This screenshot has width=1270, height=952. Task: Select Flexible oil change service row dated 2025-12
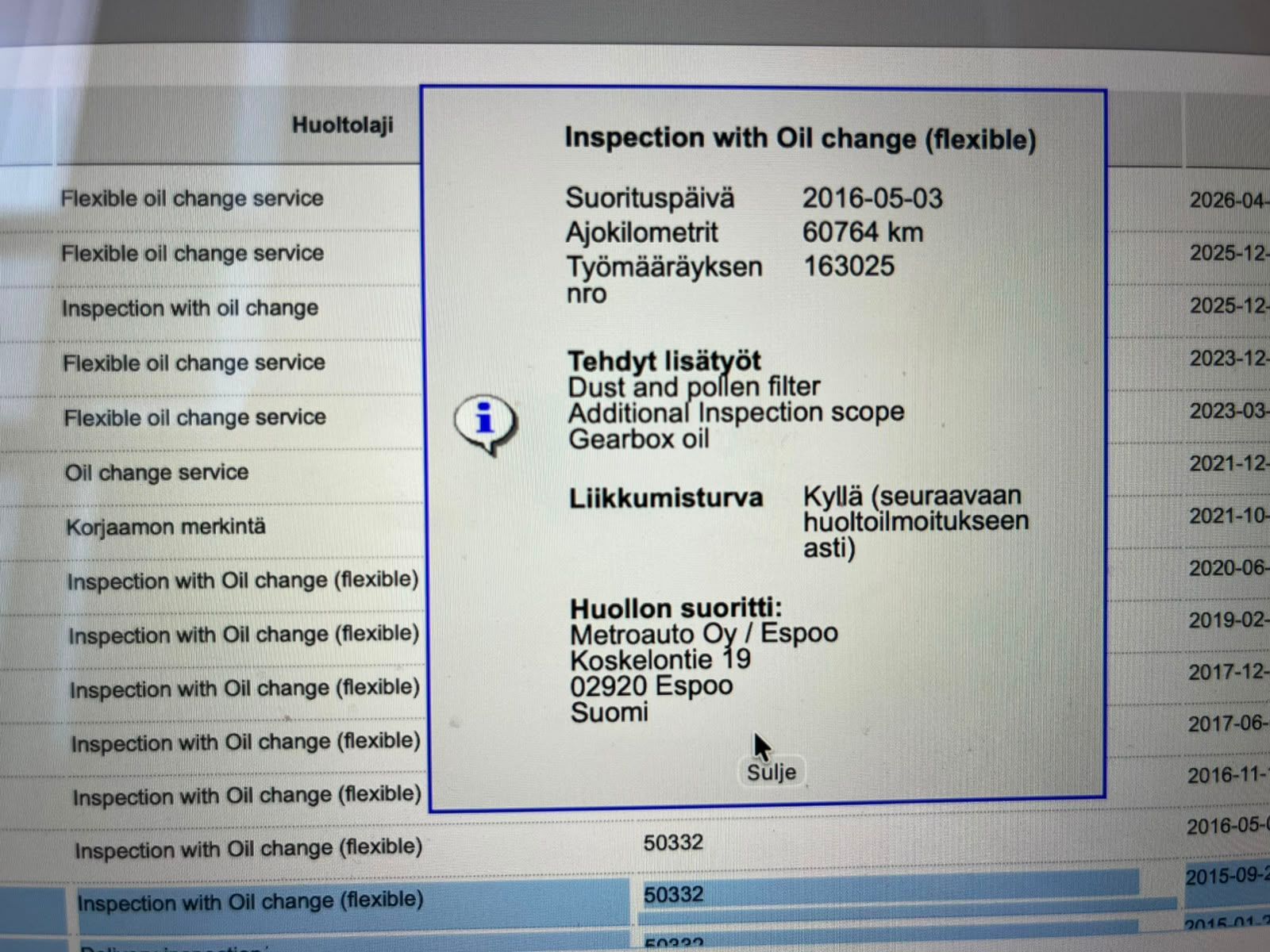click(x=192, y=253)
